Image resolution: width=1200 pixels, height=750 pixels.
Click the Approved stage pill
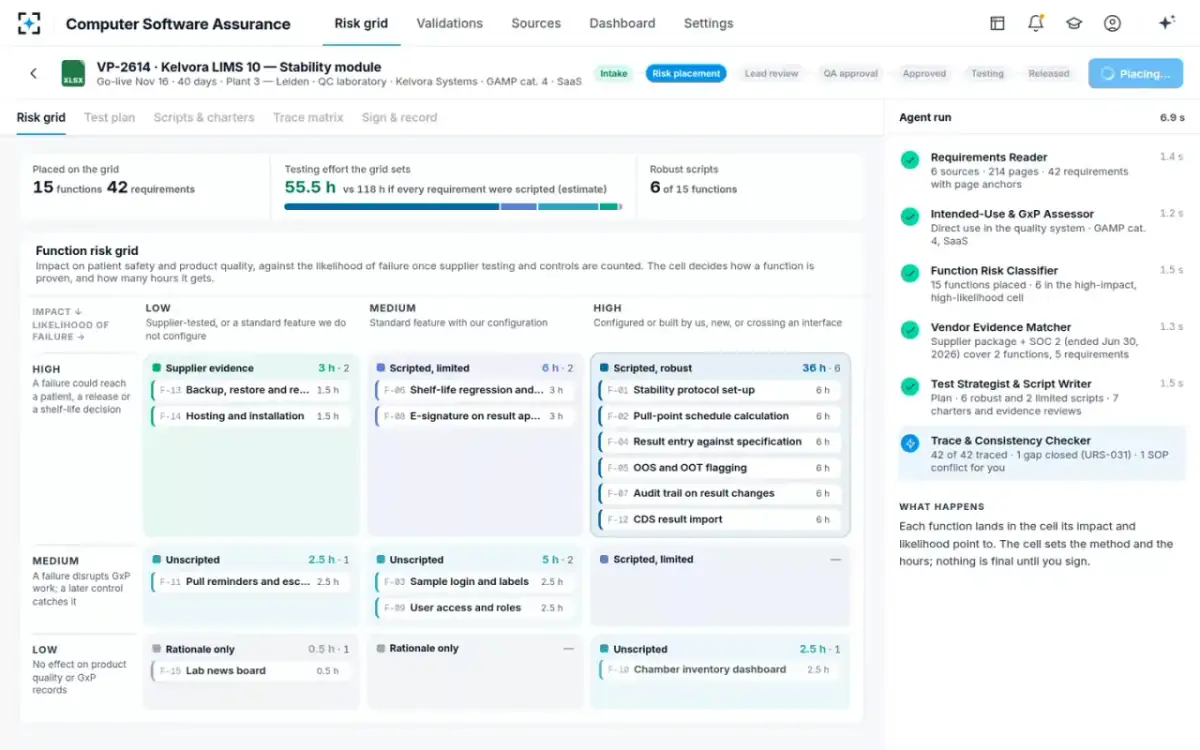(x=924, y=73)
